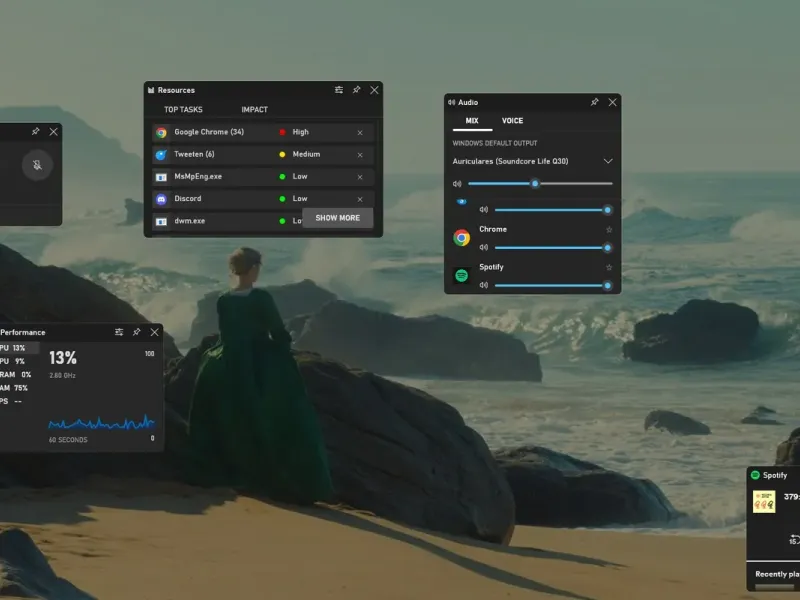
Task: Adjust the Chrome volume slider
Action: 553,247
